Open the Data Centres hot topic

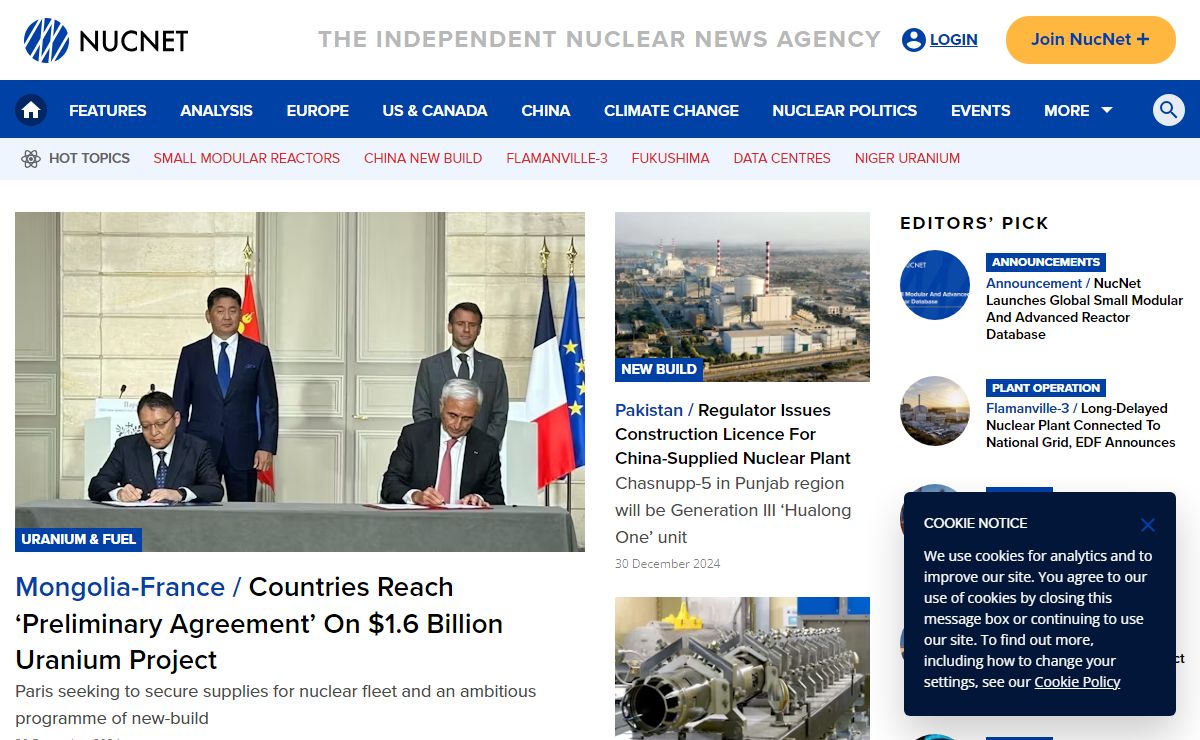[x=782, y=158]
